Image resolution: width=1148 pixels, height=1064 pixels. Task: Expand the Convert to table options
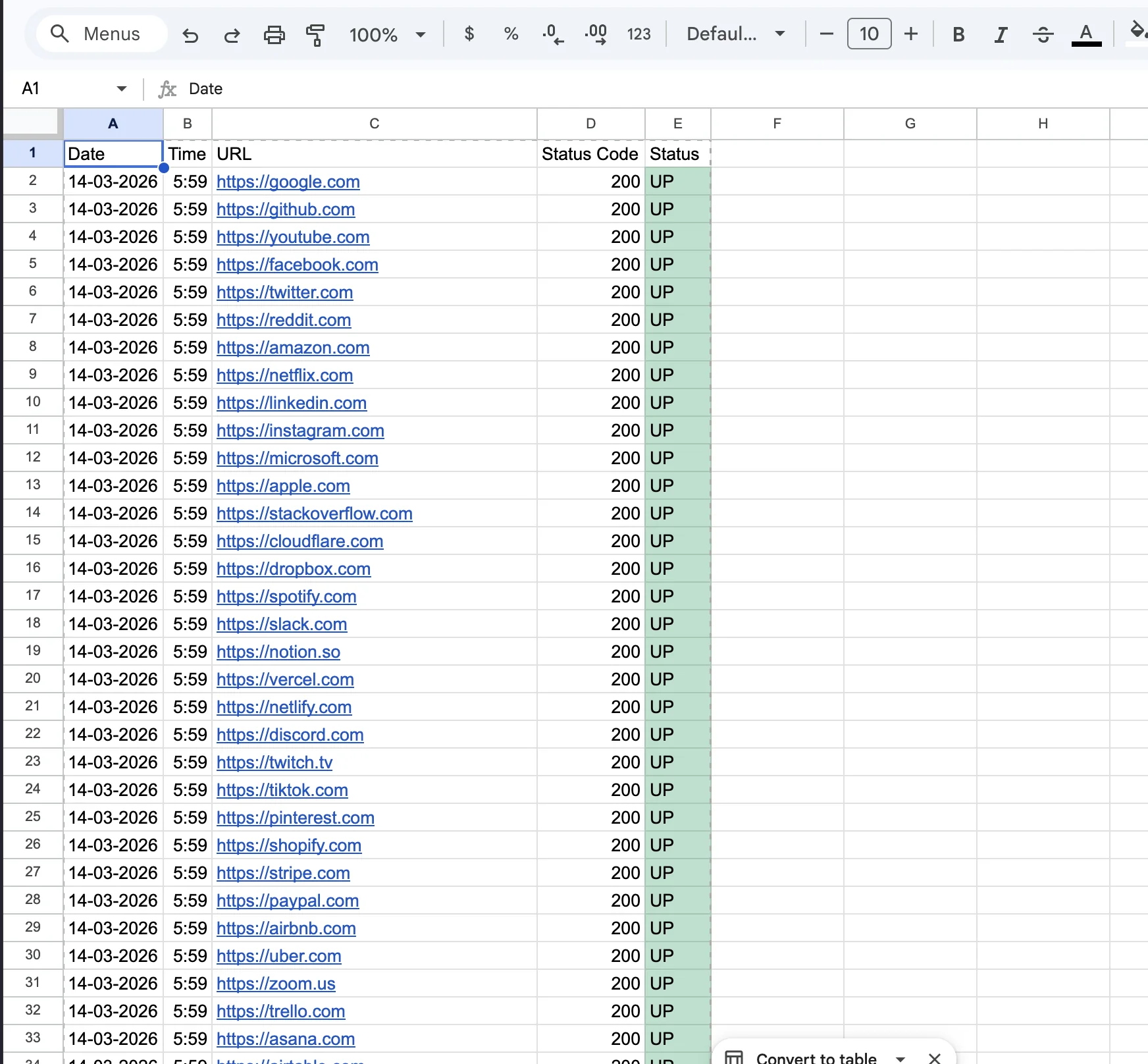900,1056
